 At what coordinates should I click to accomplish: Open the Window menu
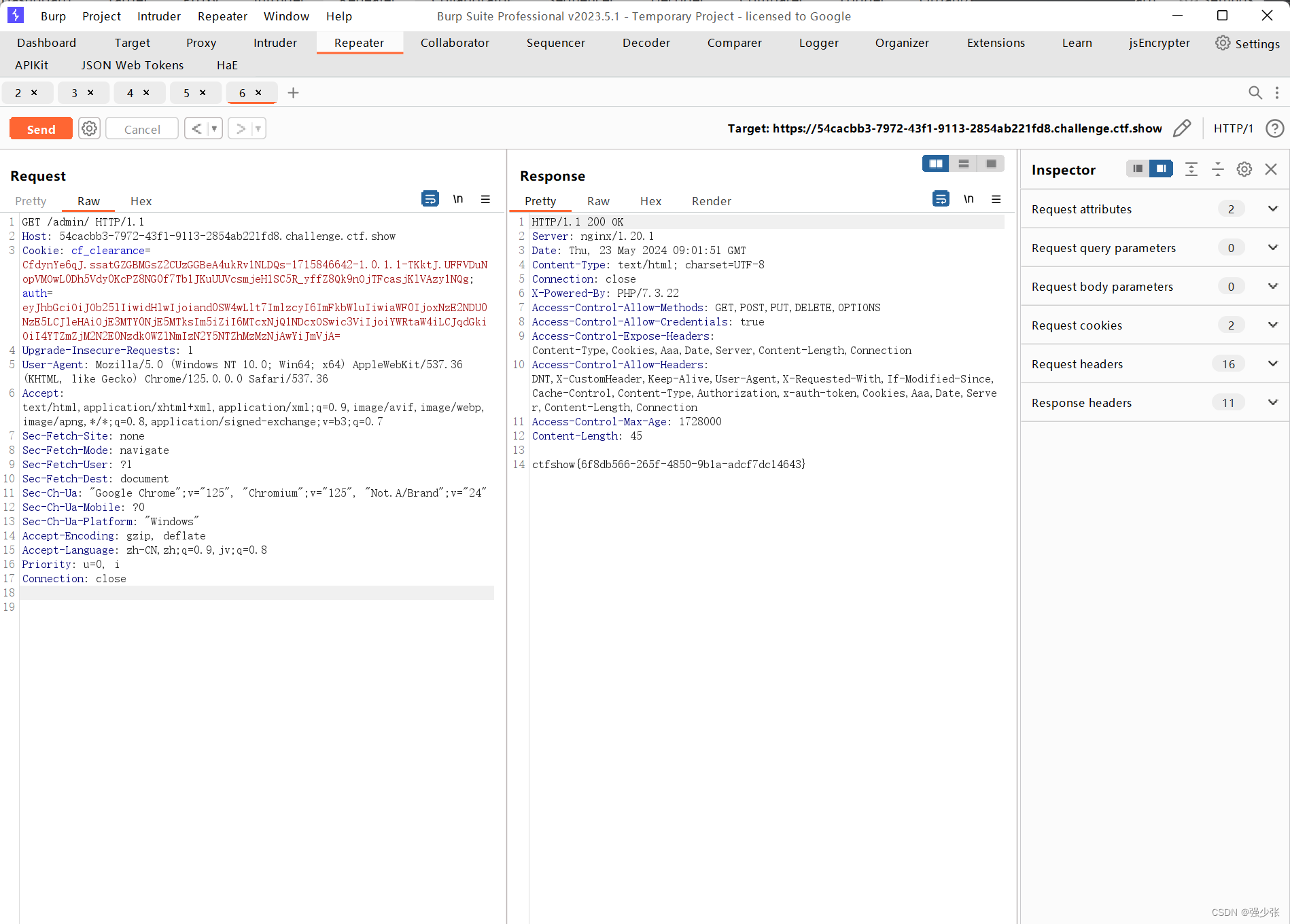(x=286, y=16)
